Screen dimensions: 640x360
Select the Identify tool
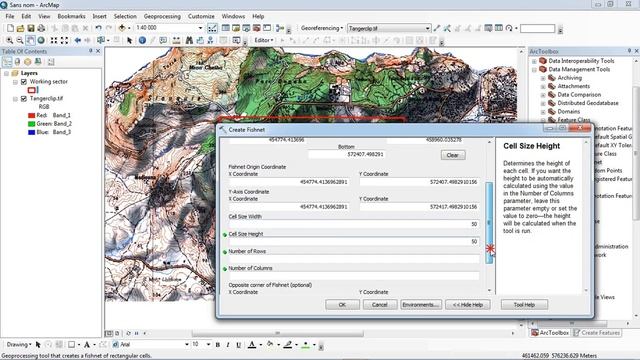point(142,40)
